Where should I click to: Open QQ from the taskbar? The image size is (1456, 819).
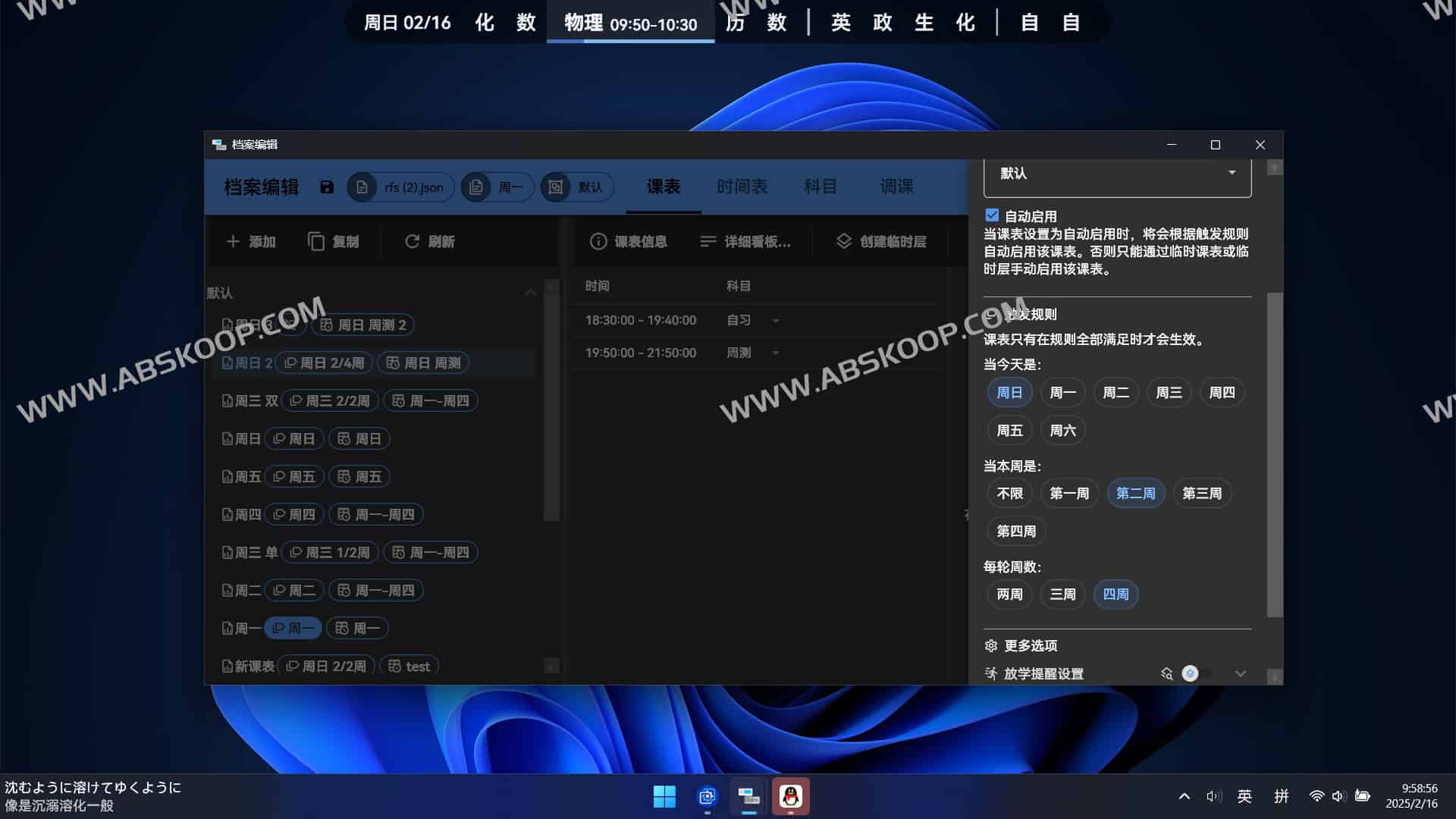click(x=790, y=797)
